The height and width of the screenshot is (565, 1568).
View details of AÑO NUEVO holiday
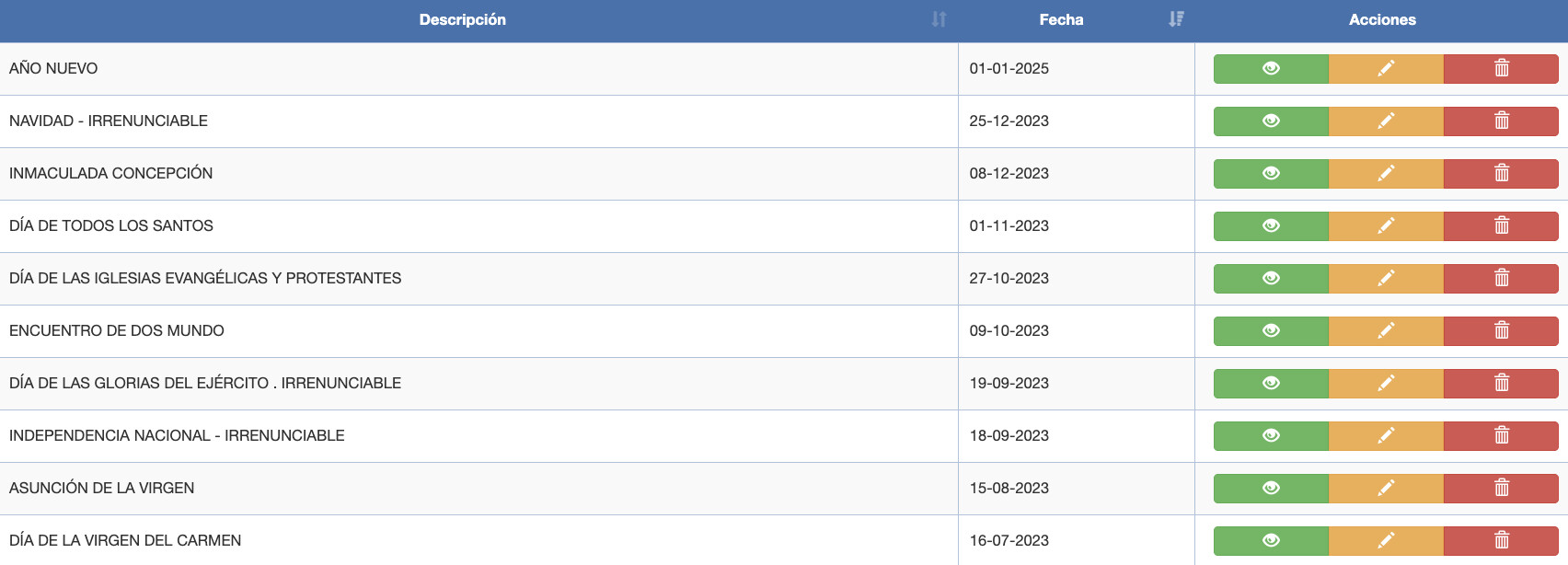point(1271,69)
